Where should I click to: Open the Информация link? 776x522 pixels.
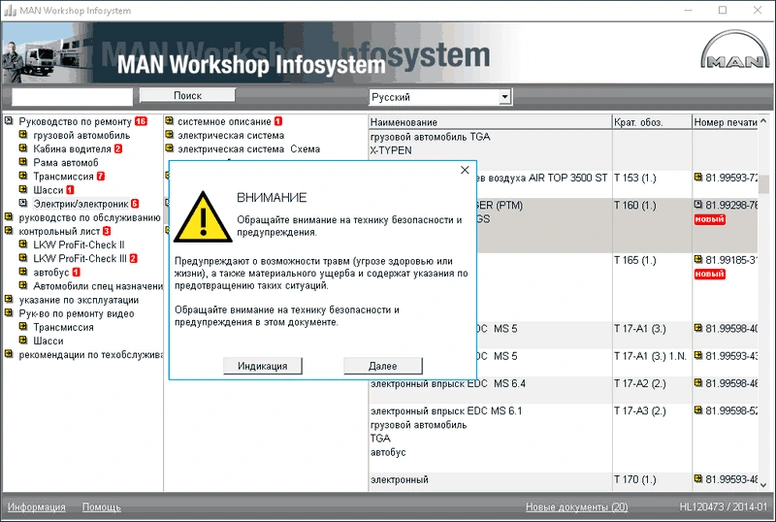[x=36, y=507]
